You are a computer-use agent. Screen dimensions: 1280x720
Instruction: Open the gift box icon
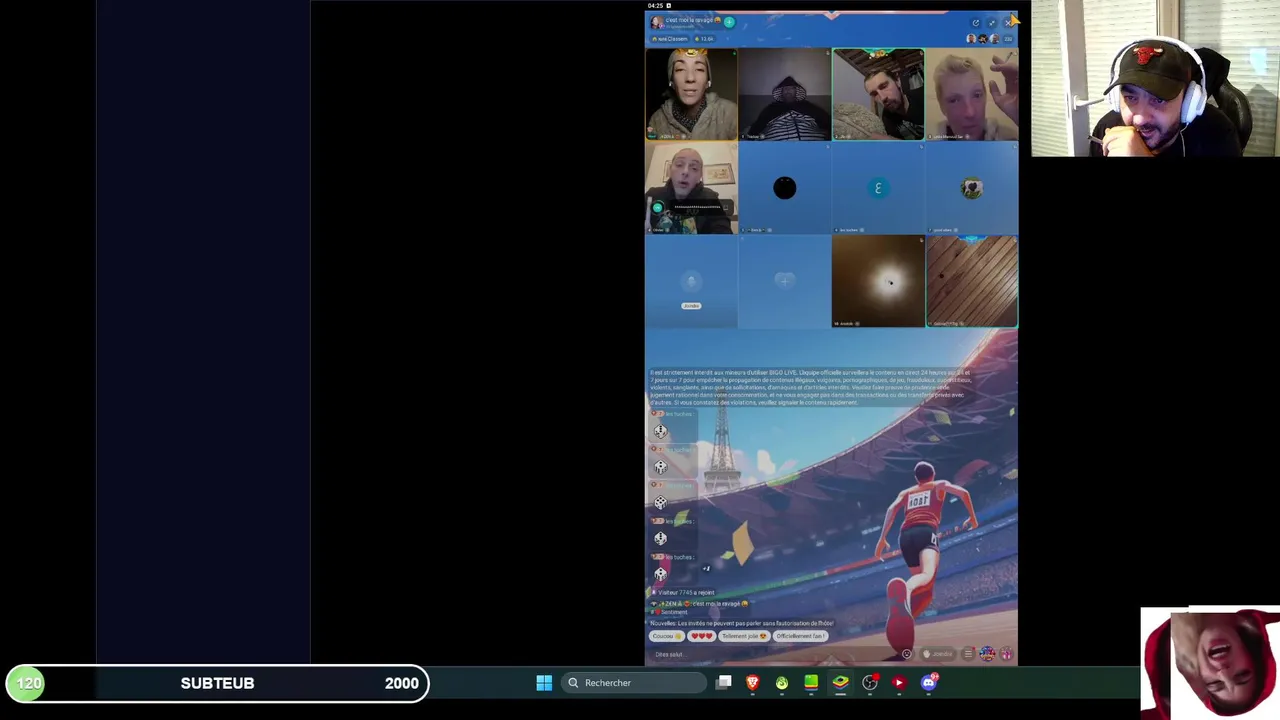[1007, 654]
